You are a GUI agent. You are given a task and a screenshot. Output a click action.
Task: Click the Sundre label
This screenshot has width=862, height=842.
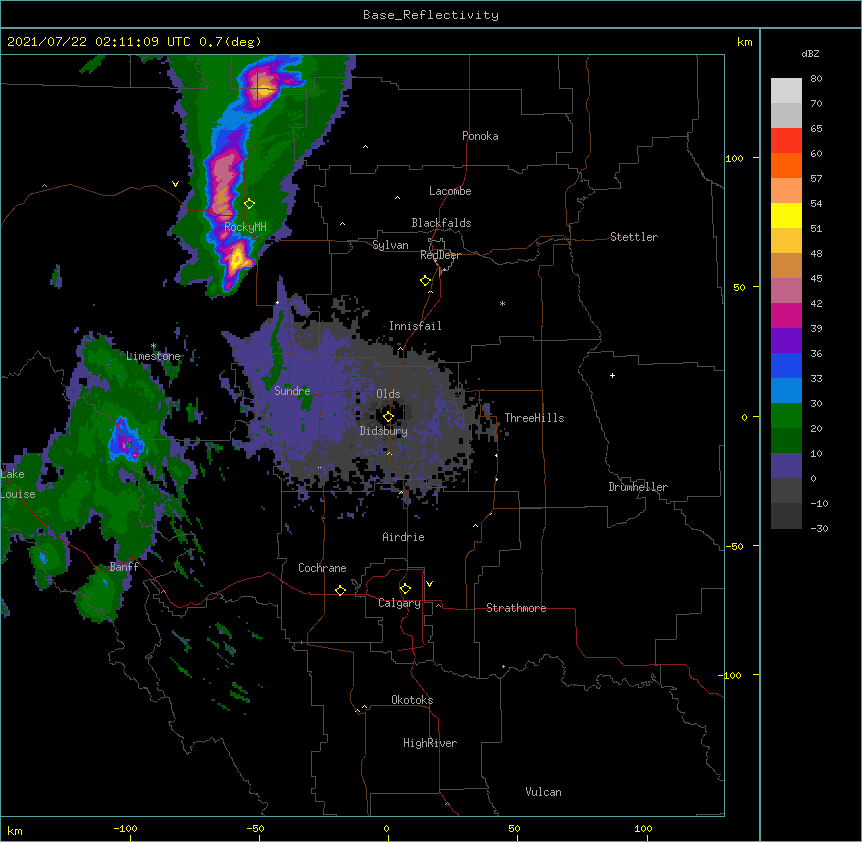[x=292, y=391]
